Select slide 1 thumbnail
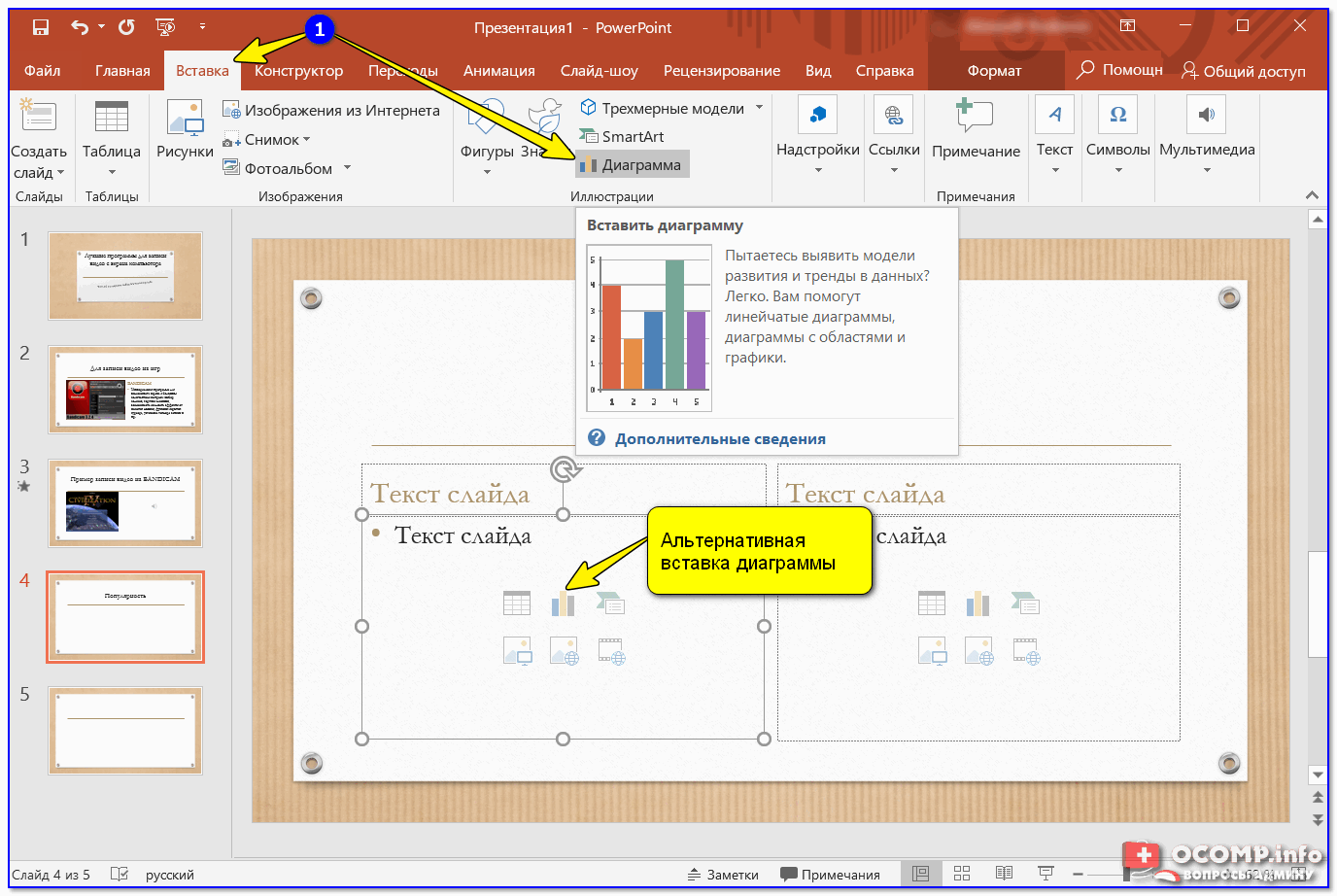Screen dimensions: 1337x896 125,276
